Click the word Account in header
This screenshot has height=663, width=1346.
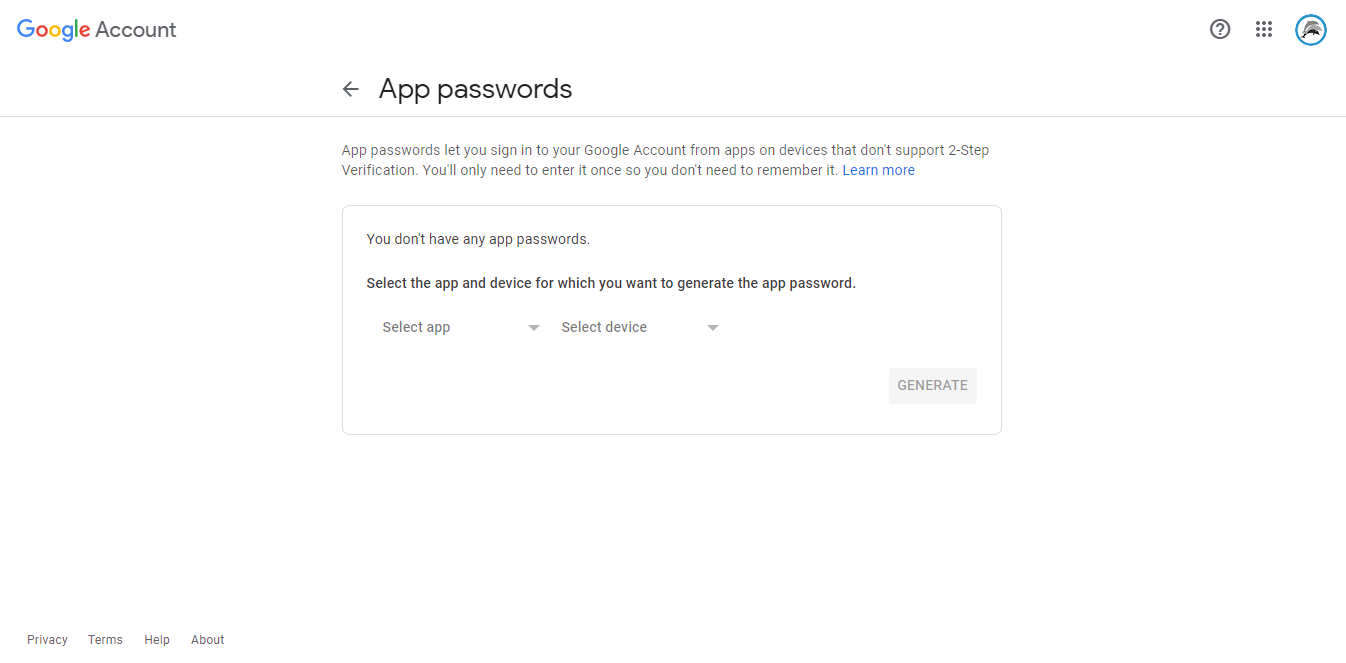136,30
